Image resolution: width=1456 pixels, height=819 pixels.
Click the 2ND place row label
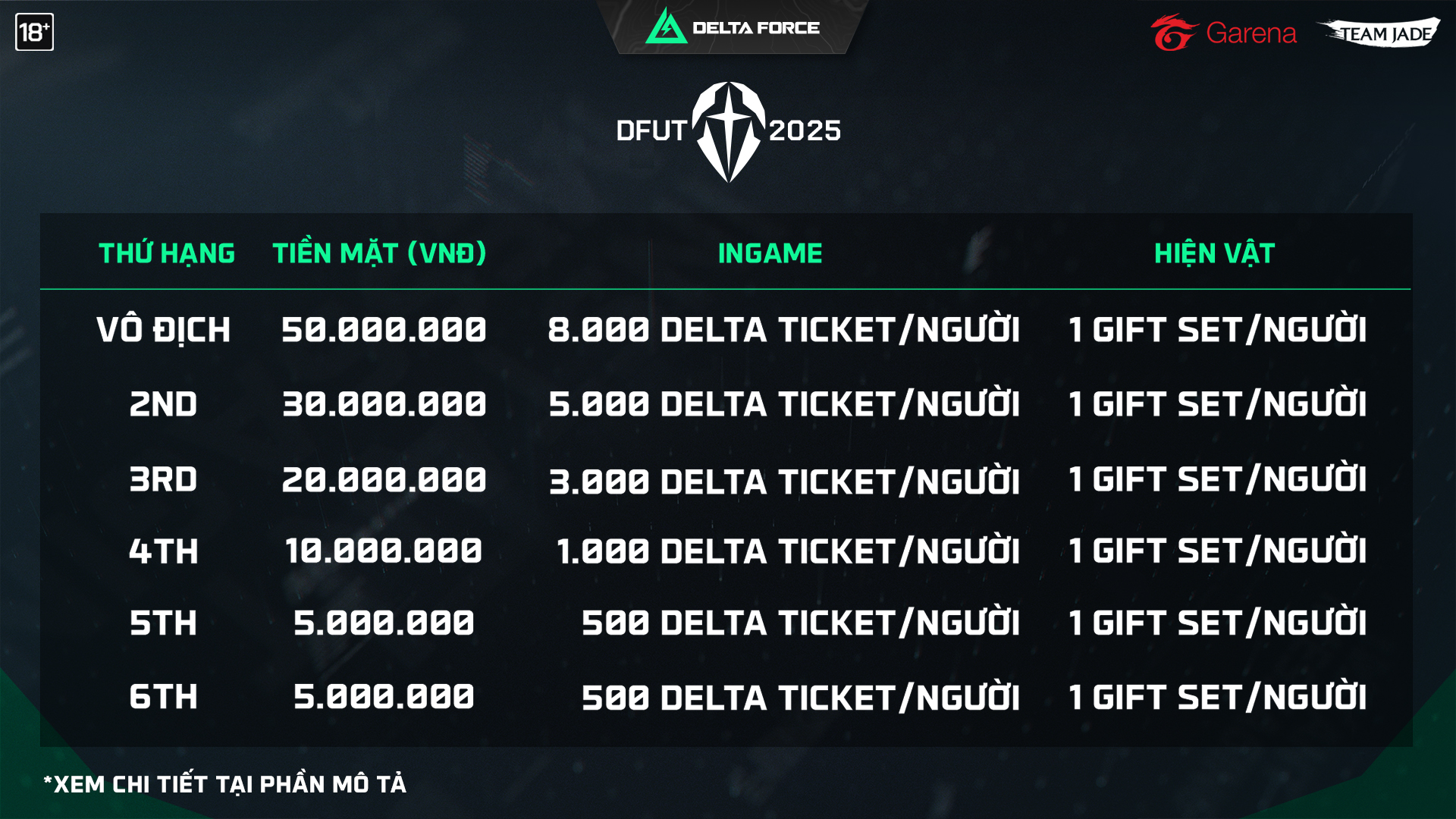163,404
